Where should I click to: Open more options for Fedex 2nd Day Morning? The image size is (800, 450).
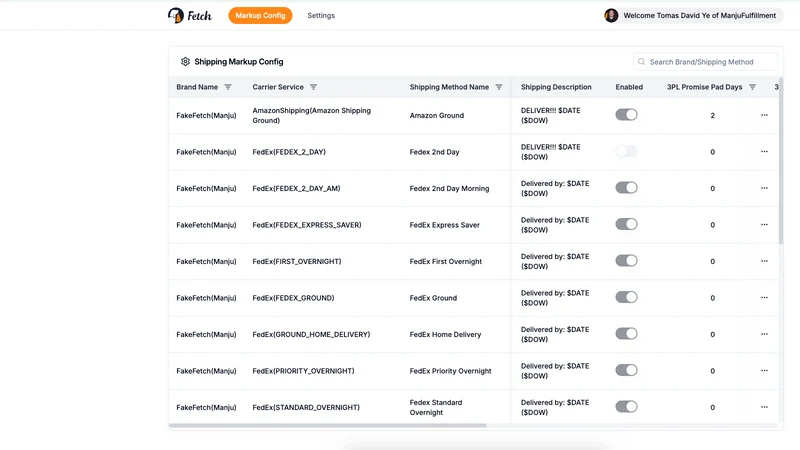click(764, 188)
